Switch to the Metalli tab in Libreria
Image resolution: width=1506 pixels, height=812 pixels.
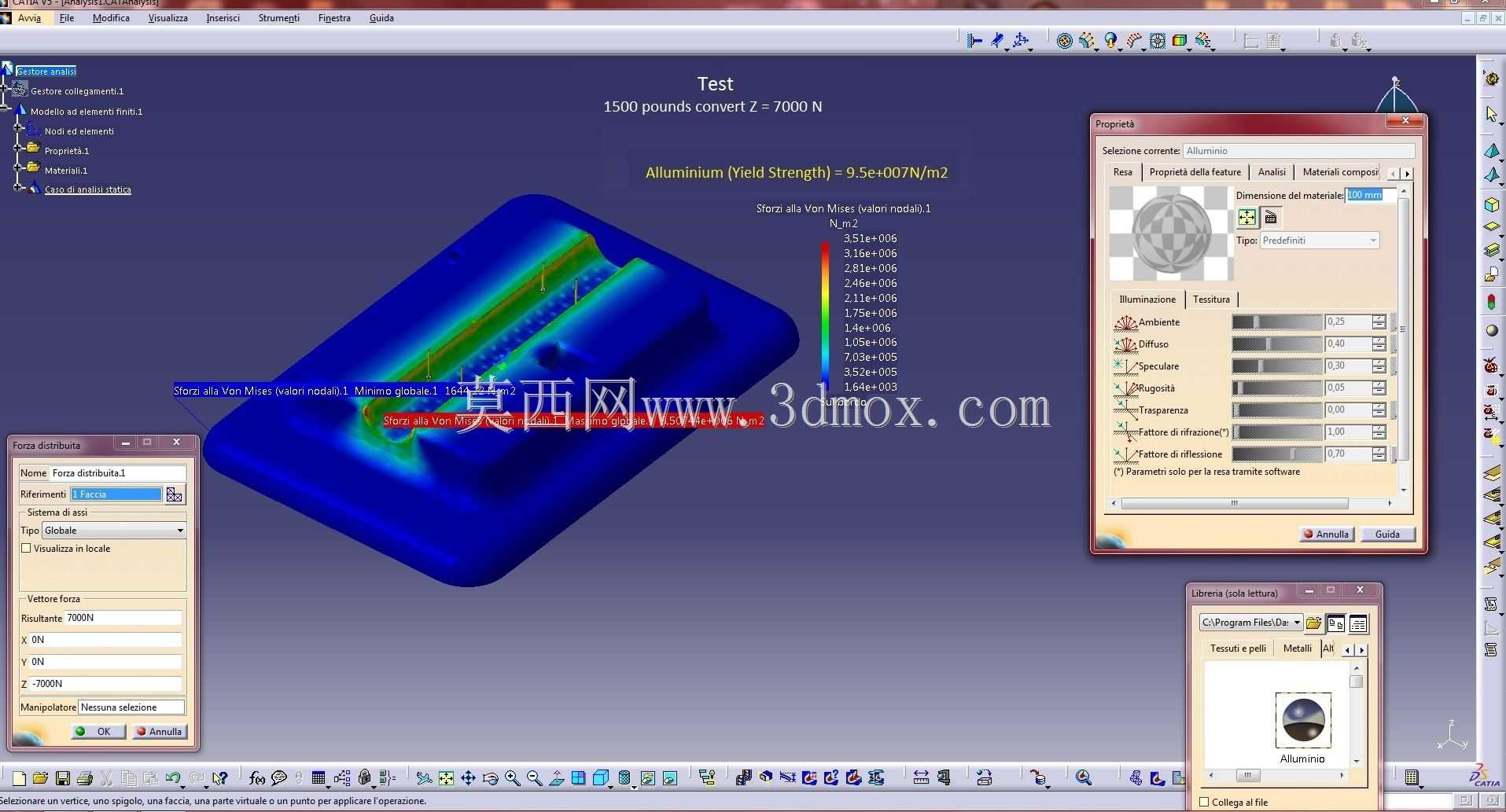click(x=1298, y=648)
